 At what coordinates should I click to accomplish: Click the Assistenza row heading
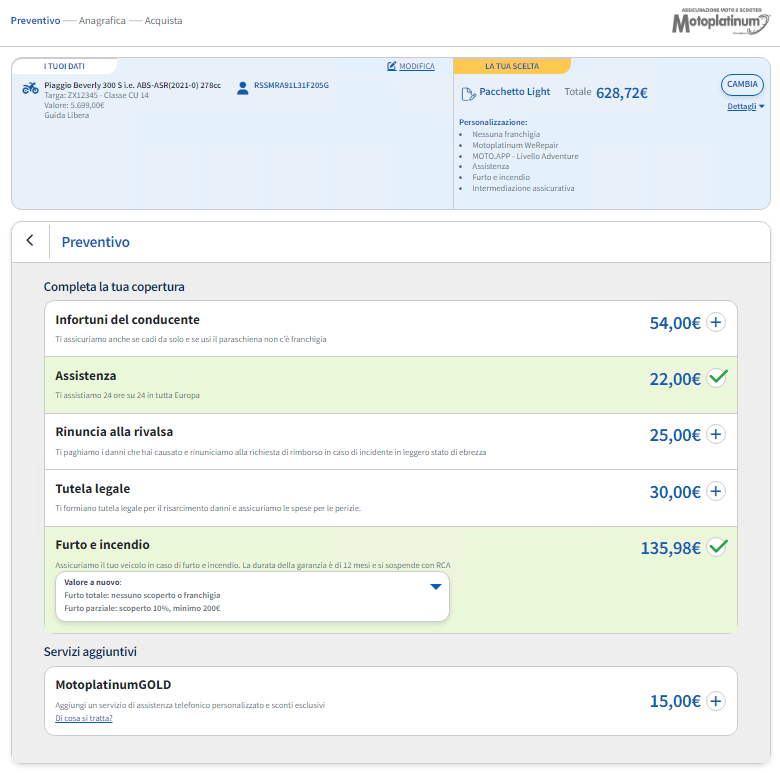(86, 376)
